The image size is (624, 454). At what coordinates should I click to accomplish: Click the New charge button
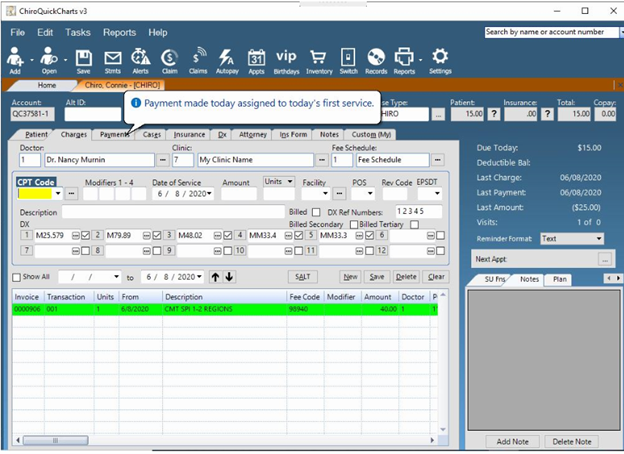[x=350, y=277]
